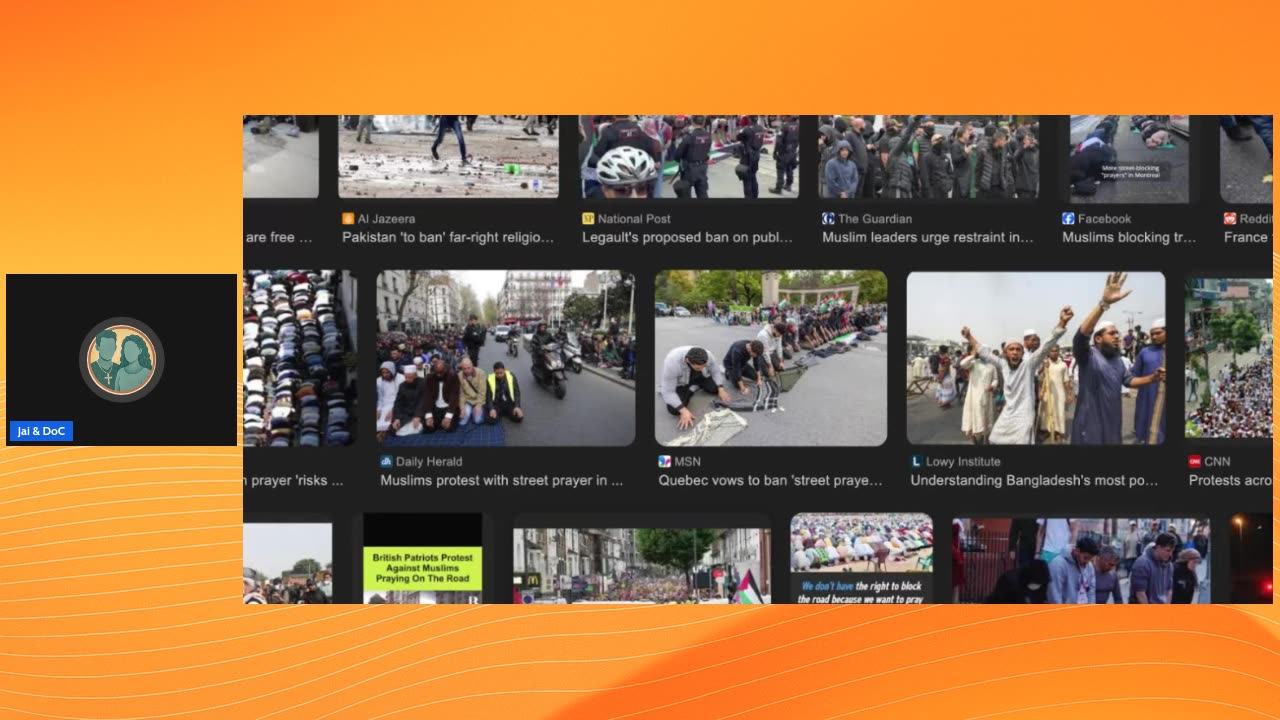Select Facebook Montreal prayers thumbnail
This screenshot has height=720, width=1280.
pyautogui.click(x=1129, y=159)
